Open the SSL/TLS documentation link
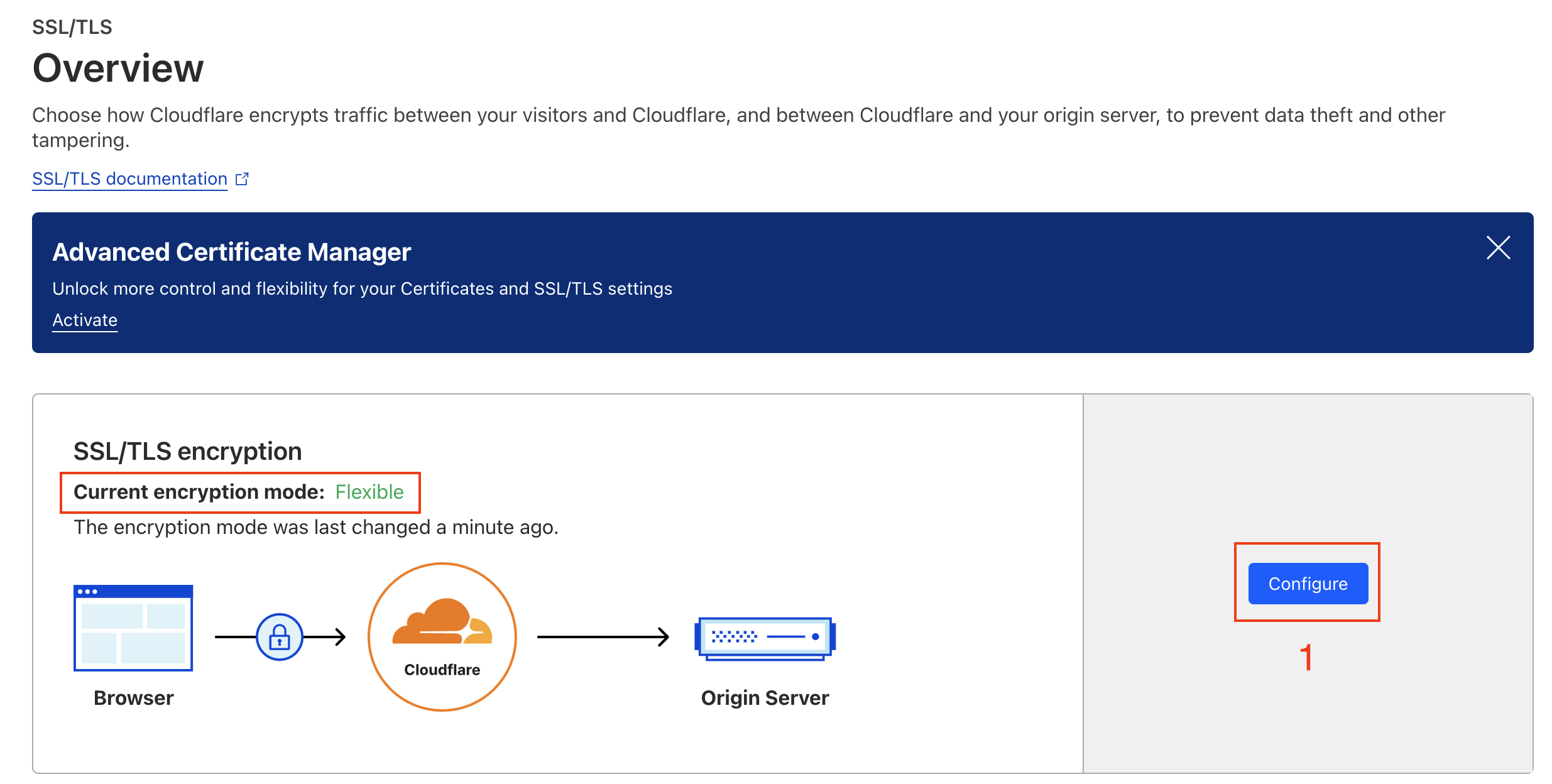This screenshot has width=1552, height=784. [129, 179]
